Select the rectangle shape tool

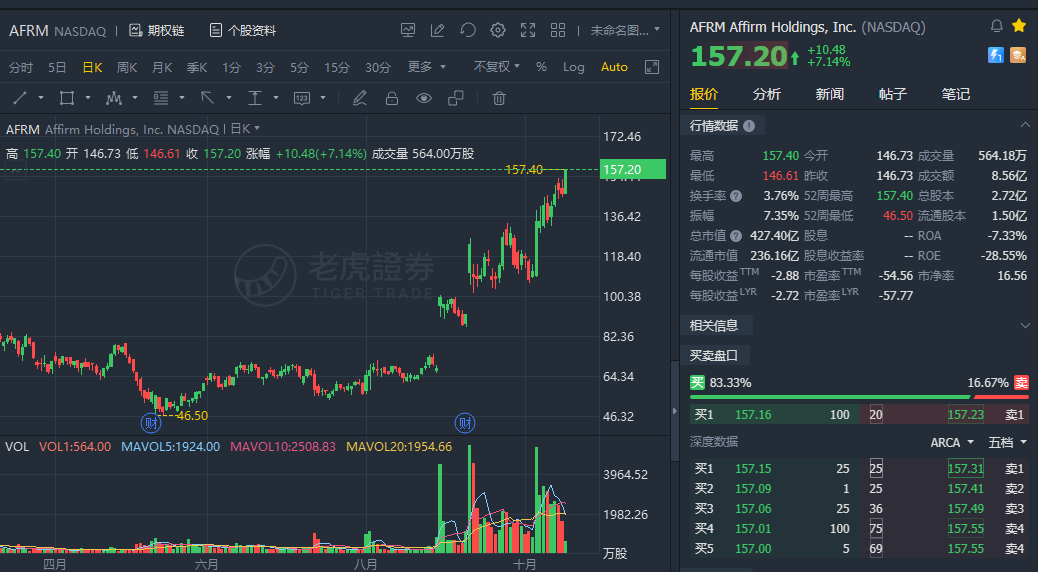pyautogui.click(x=66, y=98)
